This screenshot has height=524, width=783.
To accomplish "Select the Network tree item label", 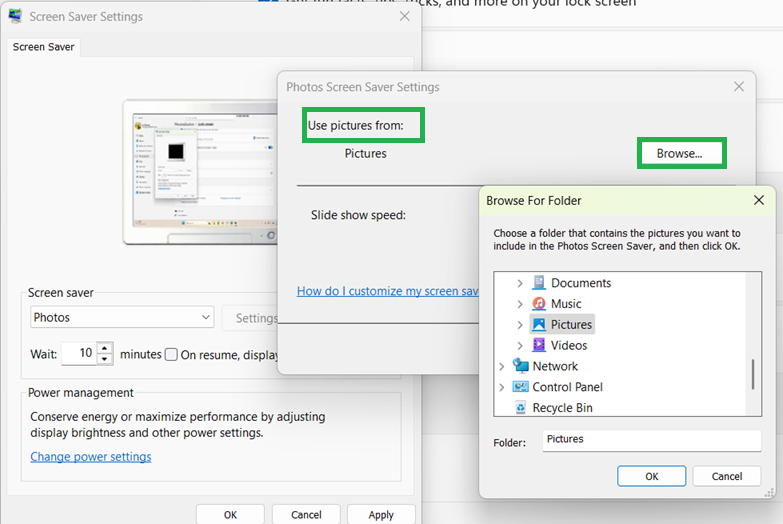I will (555, 366).
